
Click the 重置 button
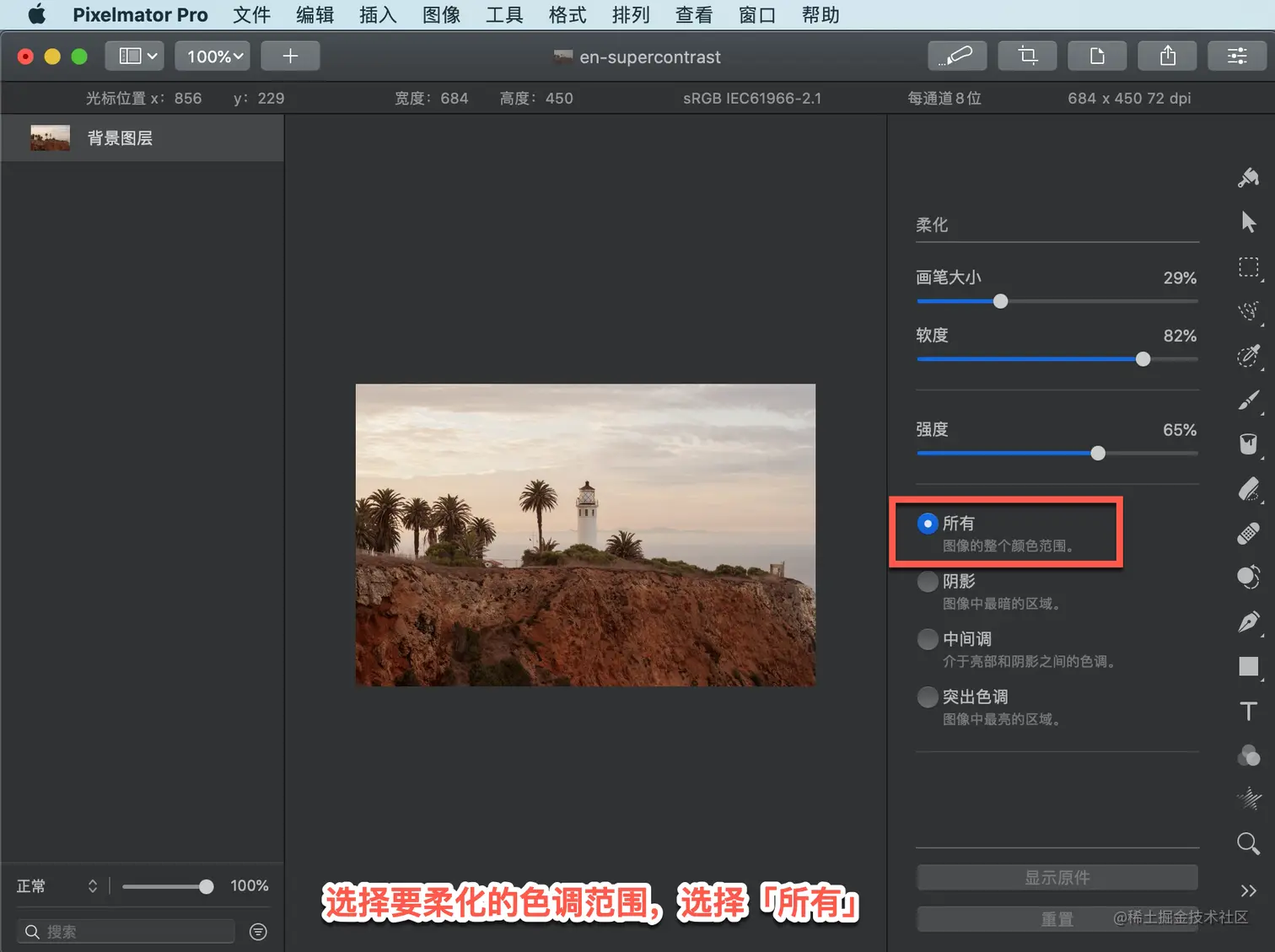coord(1057,919)
